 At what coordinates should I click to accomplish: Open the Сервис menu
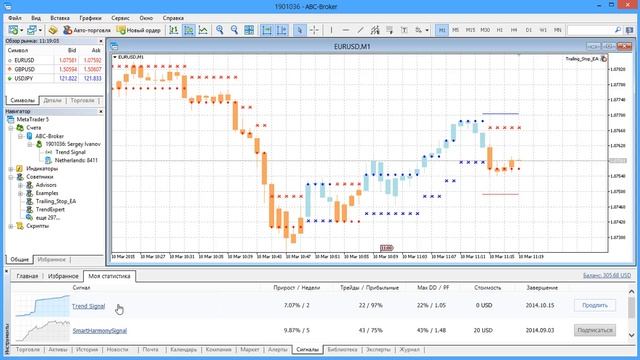click(120, 18)
